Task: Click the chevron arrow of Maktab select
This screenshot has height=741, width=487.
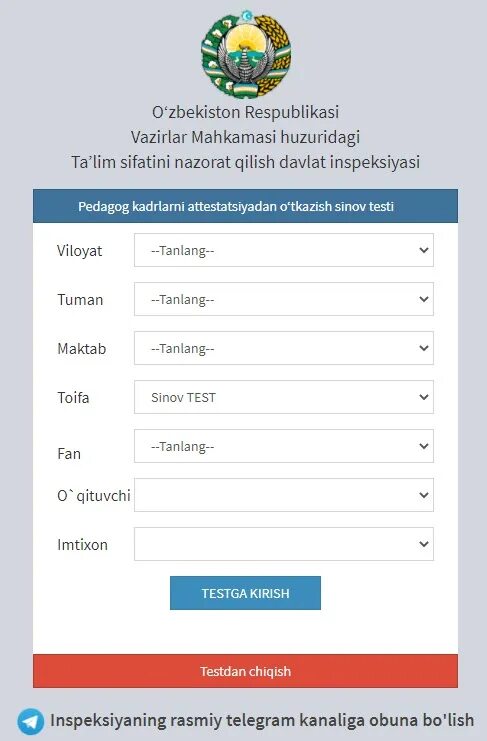Action: [424, 348]
